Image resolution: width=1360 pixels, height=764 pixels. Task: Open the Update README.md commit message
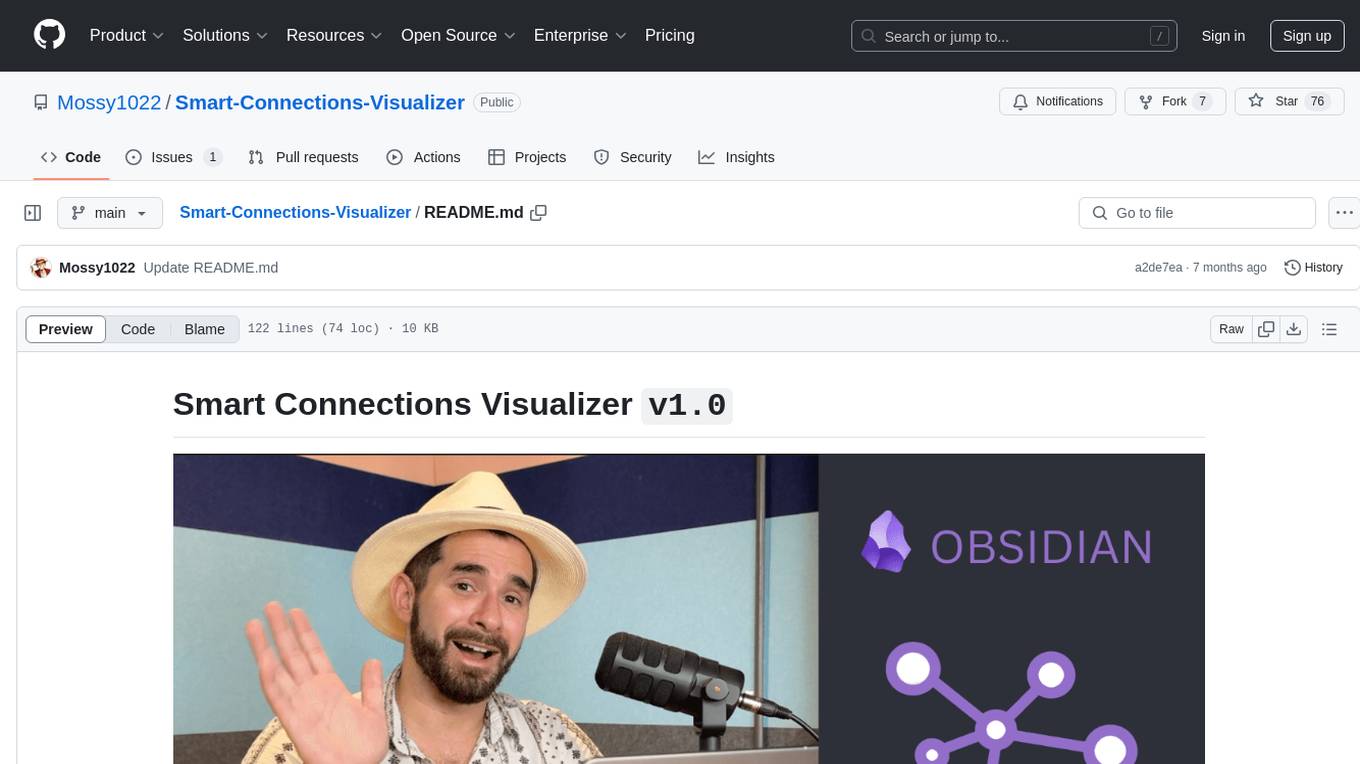point(211,267)
